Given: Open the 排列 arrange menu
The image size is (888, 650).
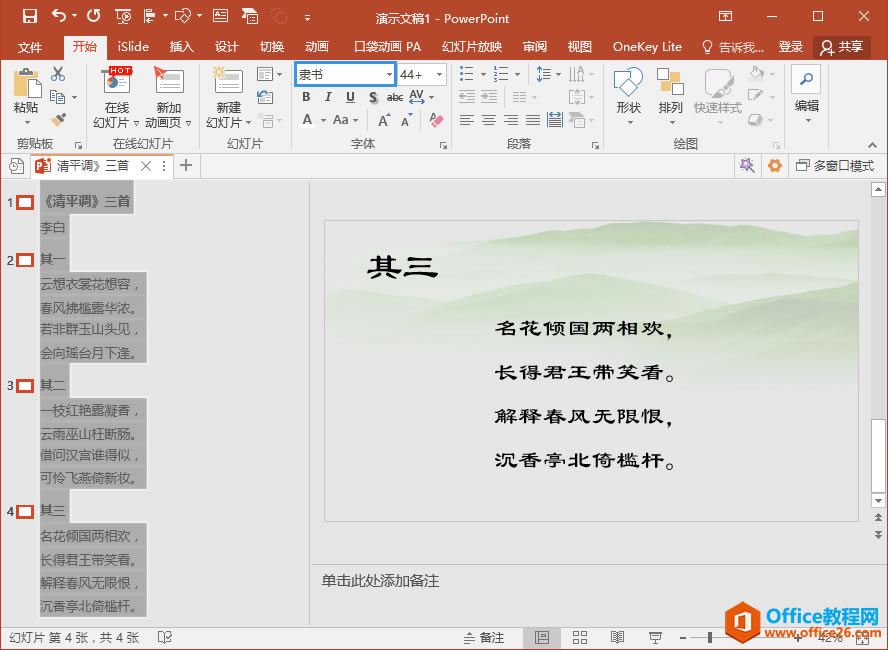Looking at the screenshot, I should [x=671, y=95].
